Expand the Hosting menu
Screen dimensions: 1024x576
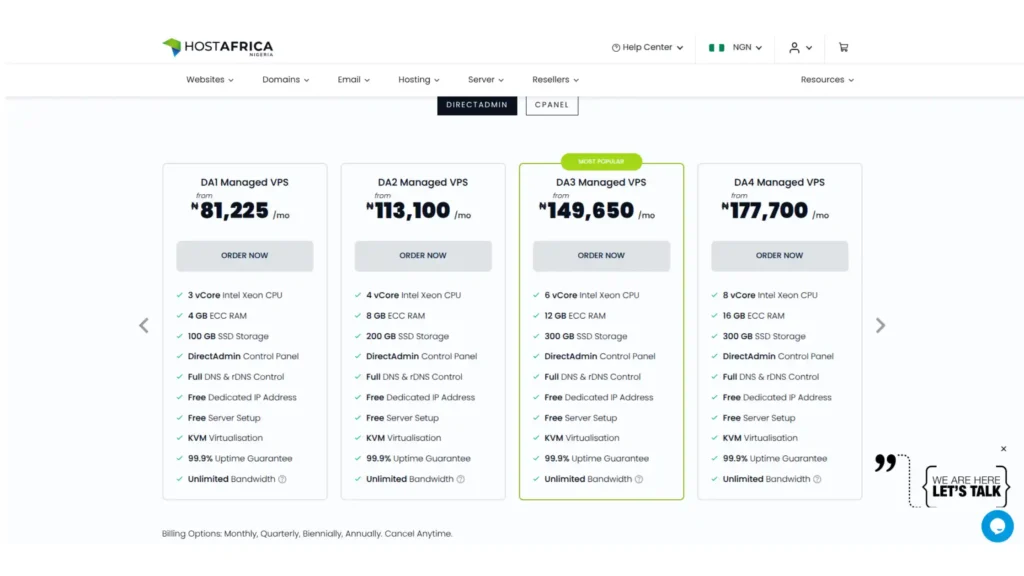click(419, 80)
